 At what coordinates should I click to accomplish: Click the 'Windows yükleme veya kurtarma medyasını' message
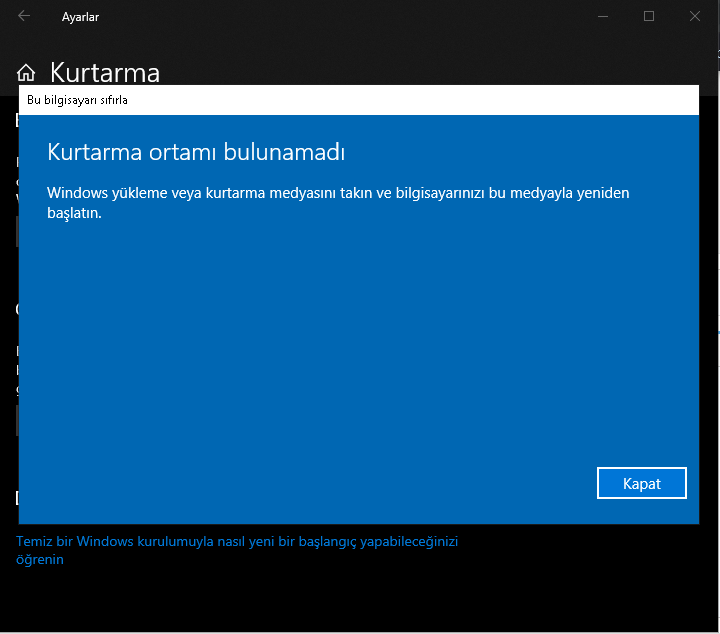coord(338,202)
